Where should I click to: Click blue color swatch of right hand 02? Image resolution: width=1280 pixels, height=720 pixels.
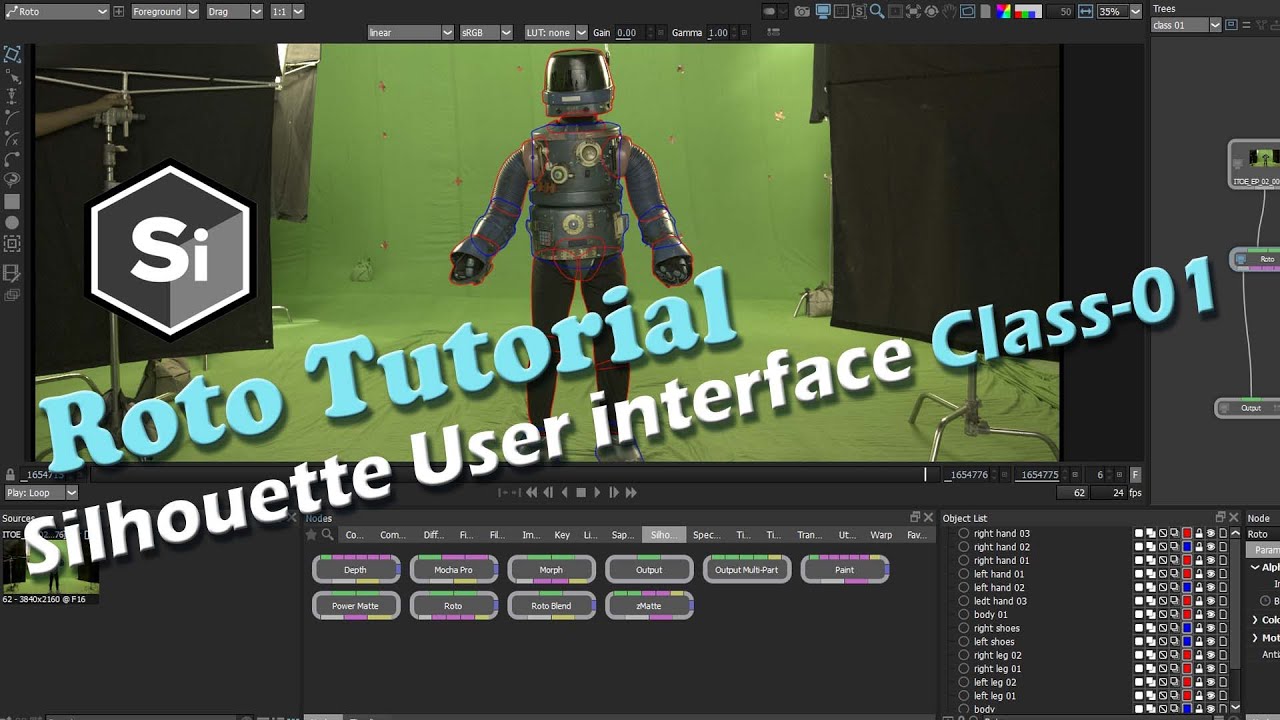coord(1187,547)
